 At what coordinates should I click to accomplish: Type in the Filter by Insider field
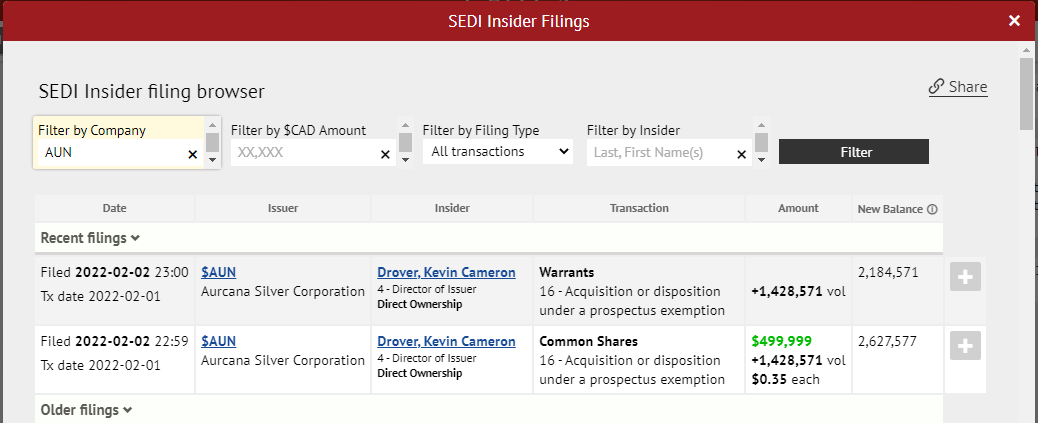click(658, 153)
